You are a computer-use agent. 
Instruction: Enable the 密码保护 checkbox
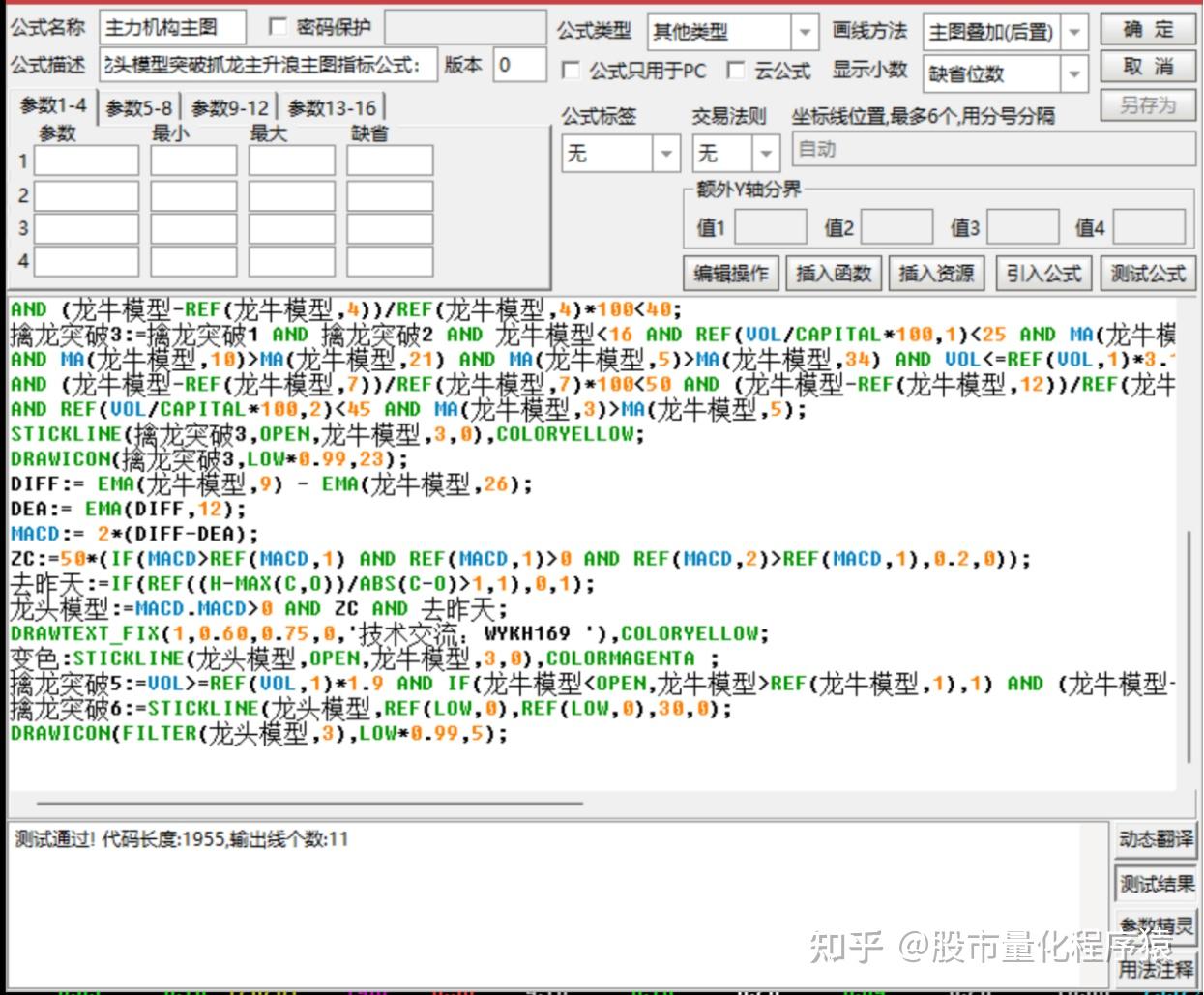(278, 27)
